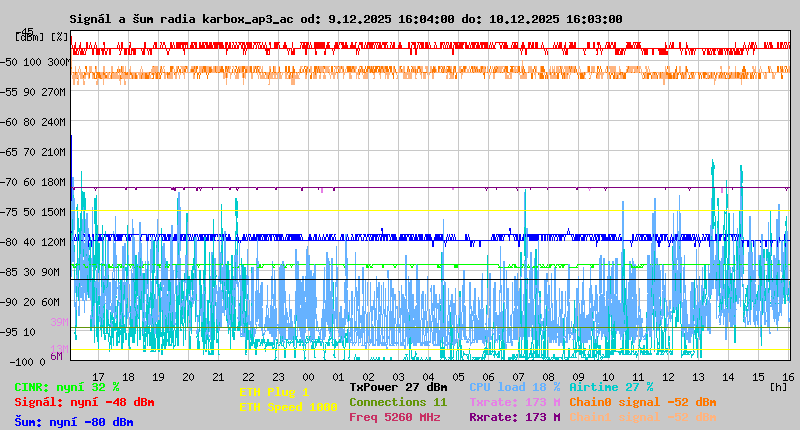Select the ETH Plug legend entry
800x430 pixels.
[274, 392]
